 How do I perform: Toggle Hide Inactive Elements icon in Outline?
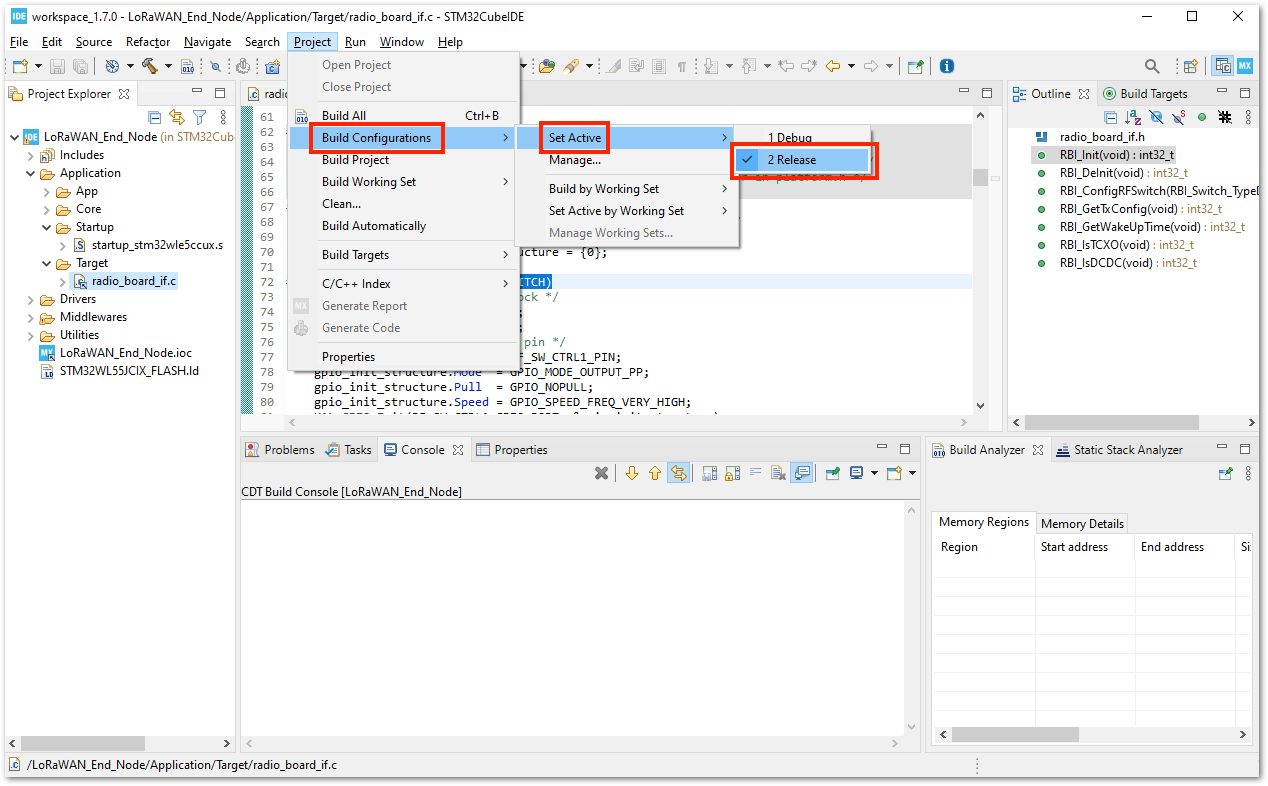pyautogui.click(x=1225, y=117)
